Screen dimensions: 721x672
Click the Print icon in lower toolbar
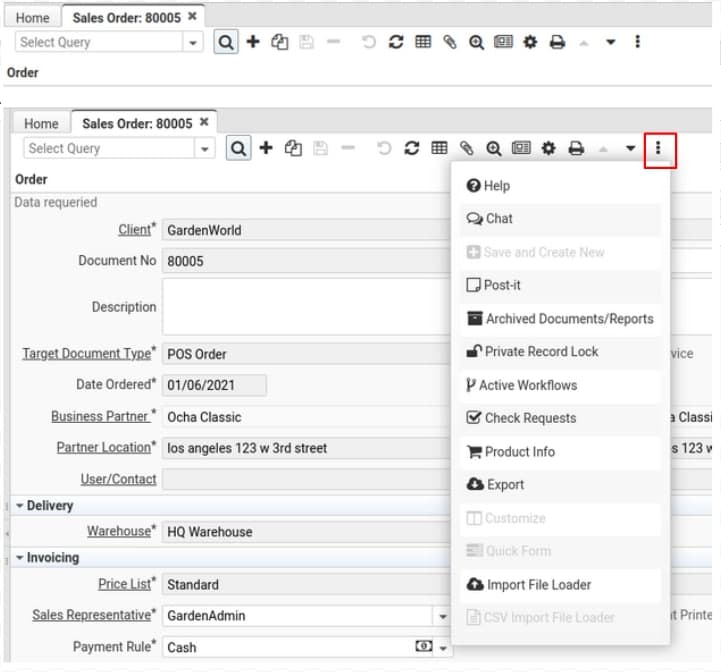(x=576, y=148)
